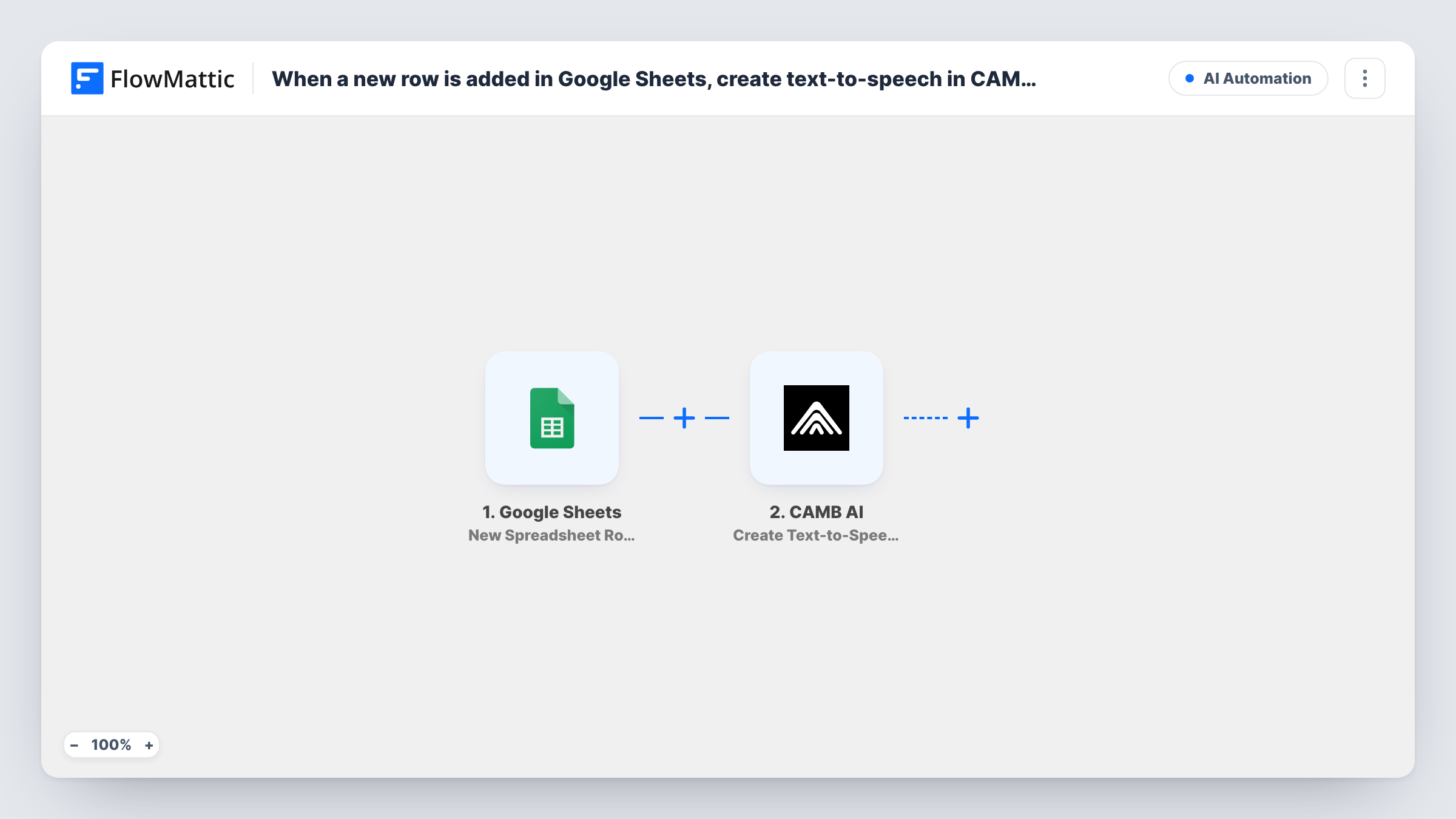Screen dimensions: 1456x819
Task: Open the three-dot options menu
Action: click(1365, 78)
